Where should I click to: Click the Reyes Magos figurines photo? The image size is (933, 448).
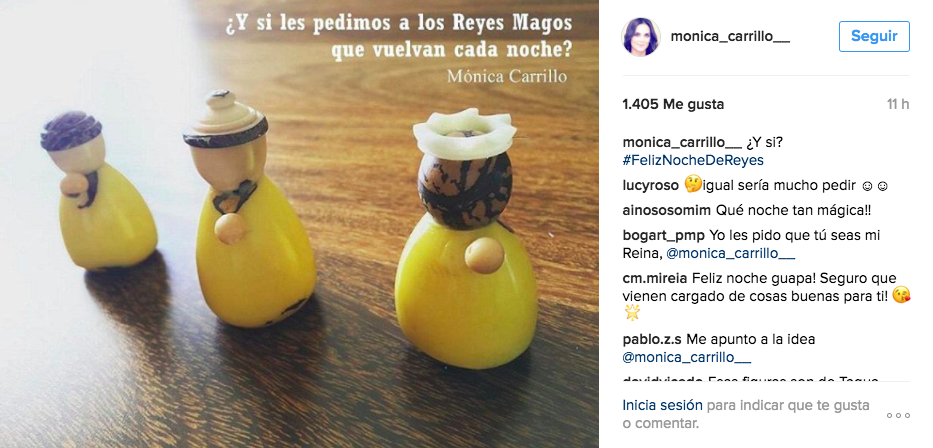[x=299, y=224]
